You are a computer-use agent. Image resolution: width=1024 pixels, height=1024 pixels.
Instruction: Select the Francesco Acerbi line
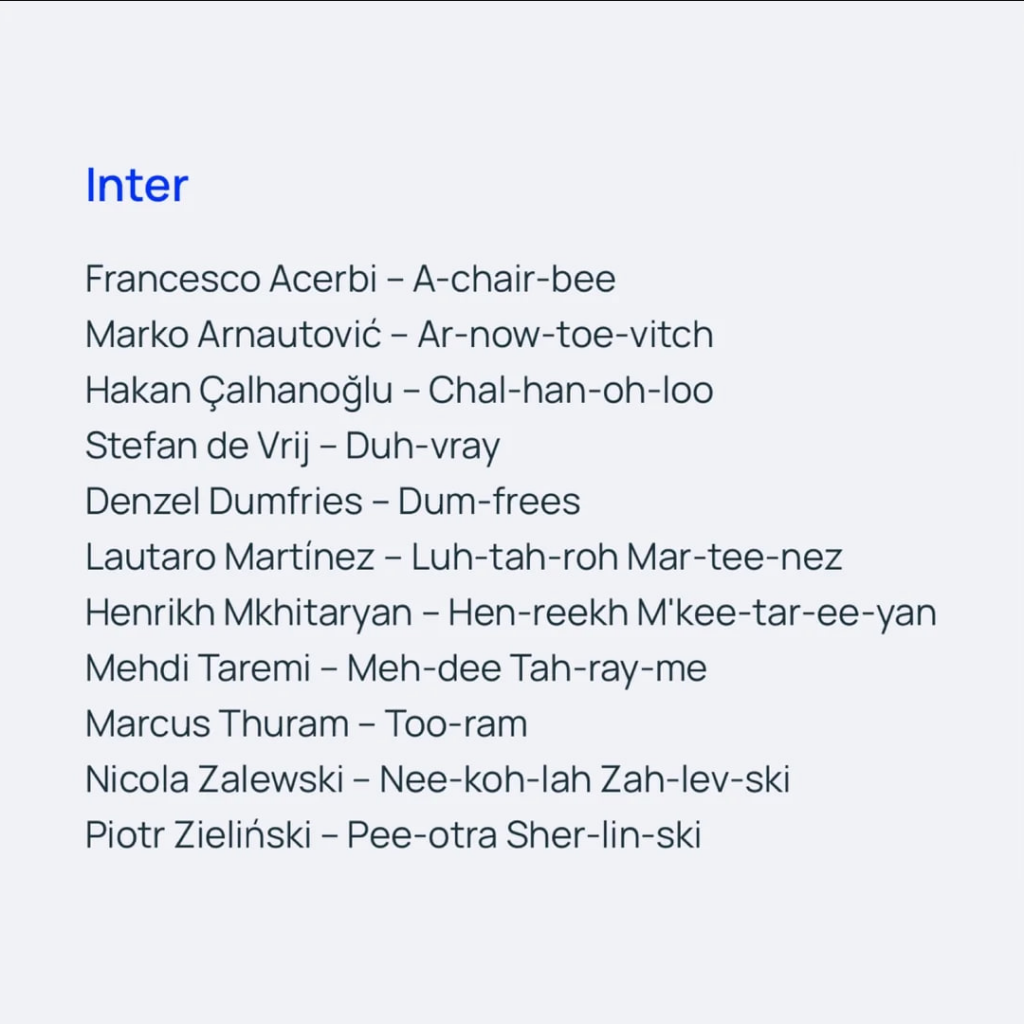pos(351,279)
